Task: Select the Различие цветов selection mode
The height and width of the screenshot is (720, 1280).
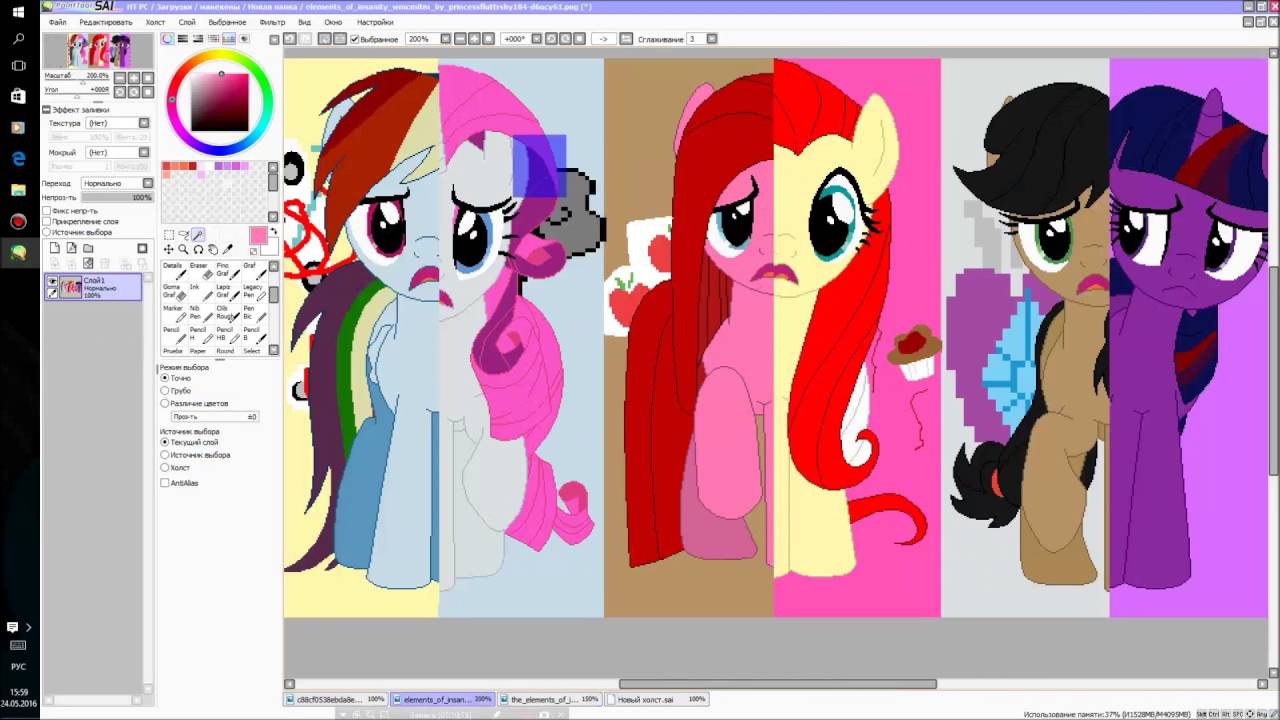Action: click(165, 403)
